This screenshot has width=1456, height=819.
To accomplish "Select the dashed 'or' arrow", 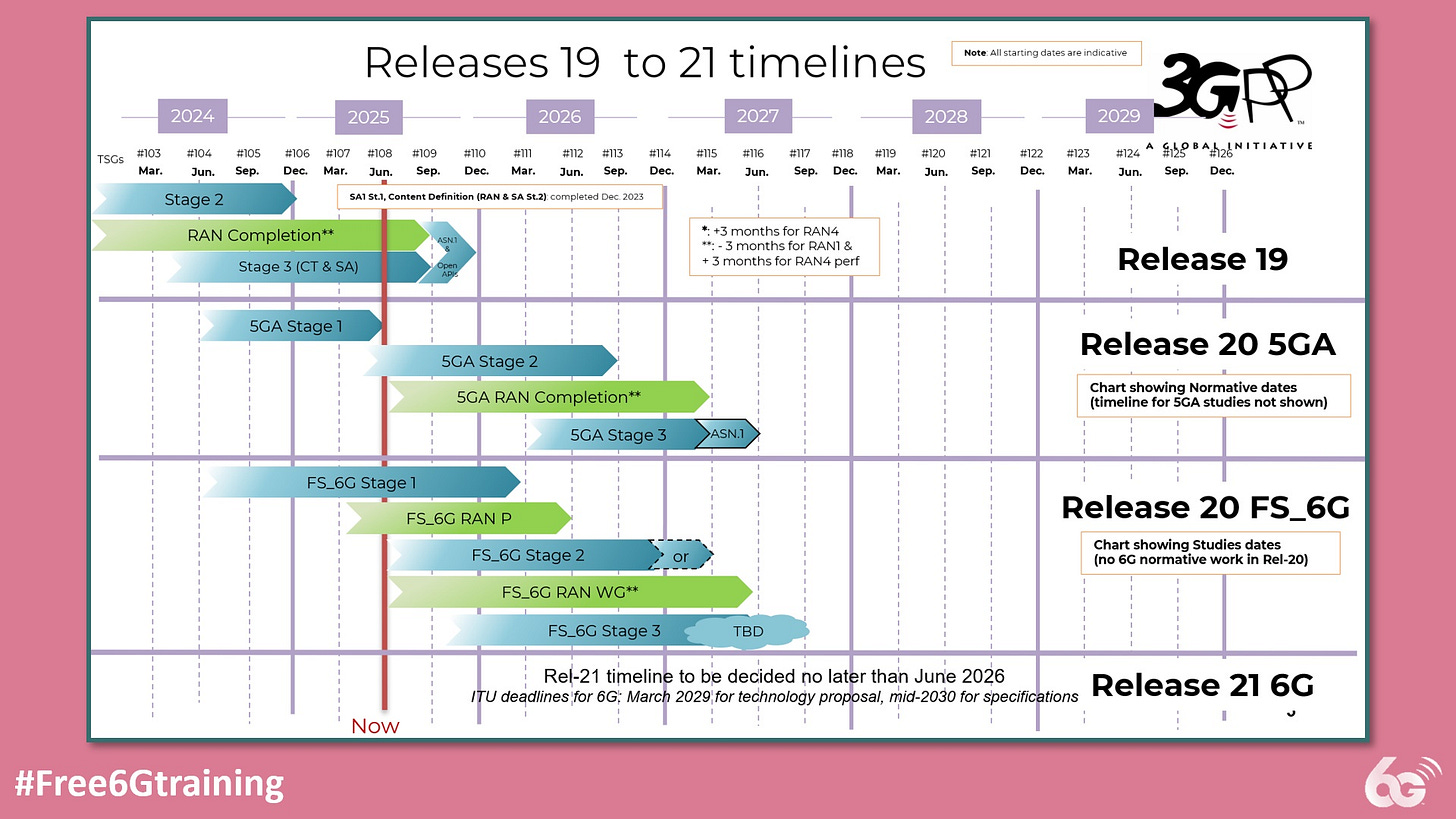I will click(682, 555).
